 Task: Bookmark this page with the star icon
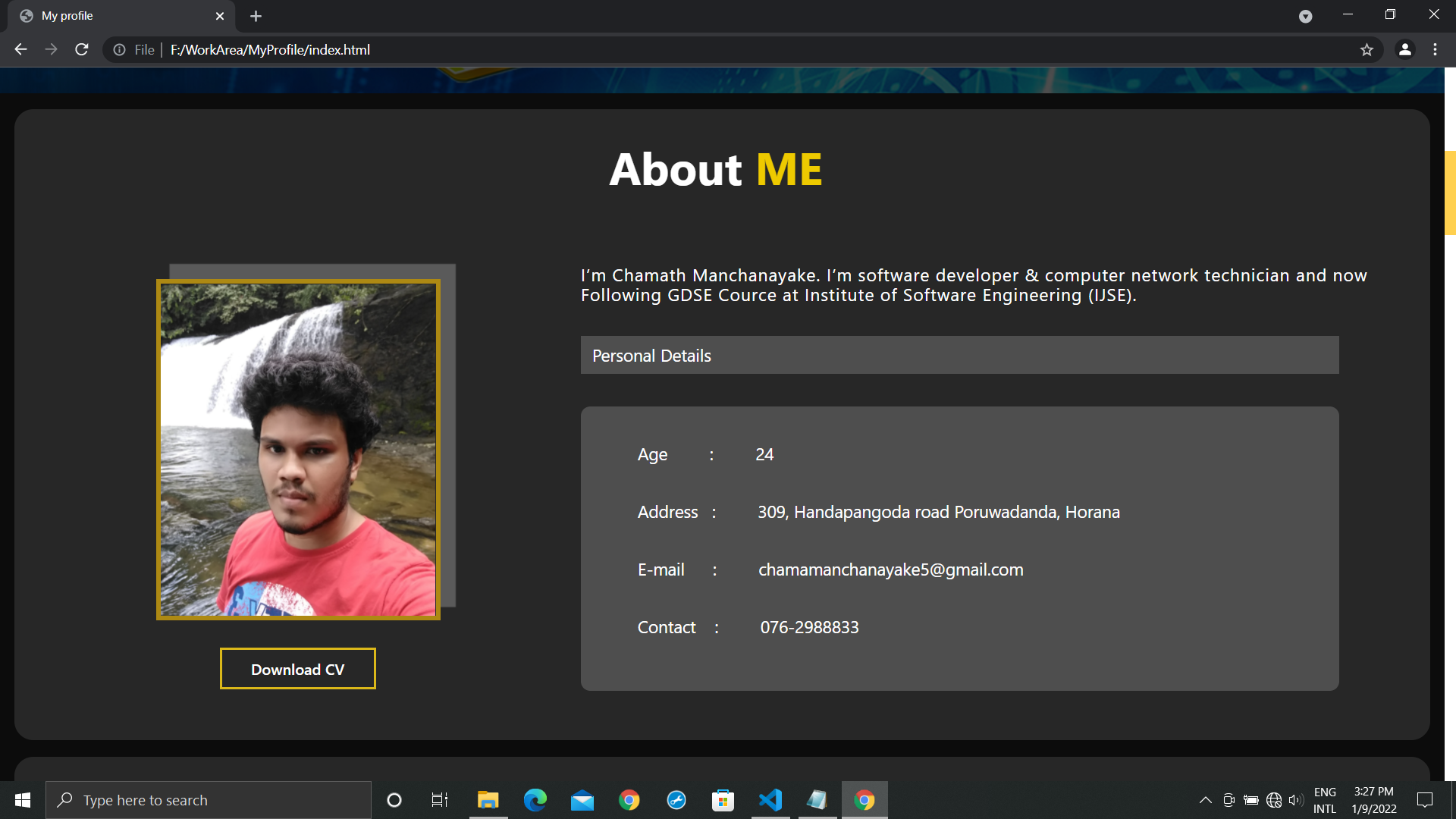(1367, 50)
